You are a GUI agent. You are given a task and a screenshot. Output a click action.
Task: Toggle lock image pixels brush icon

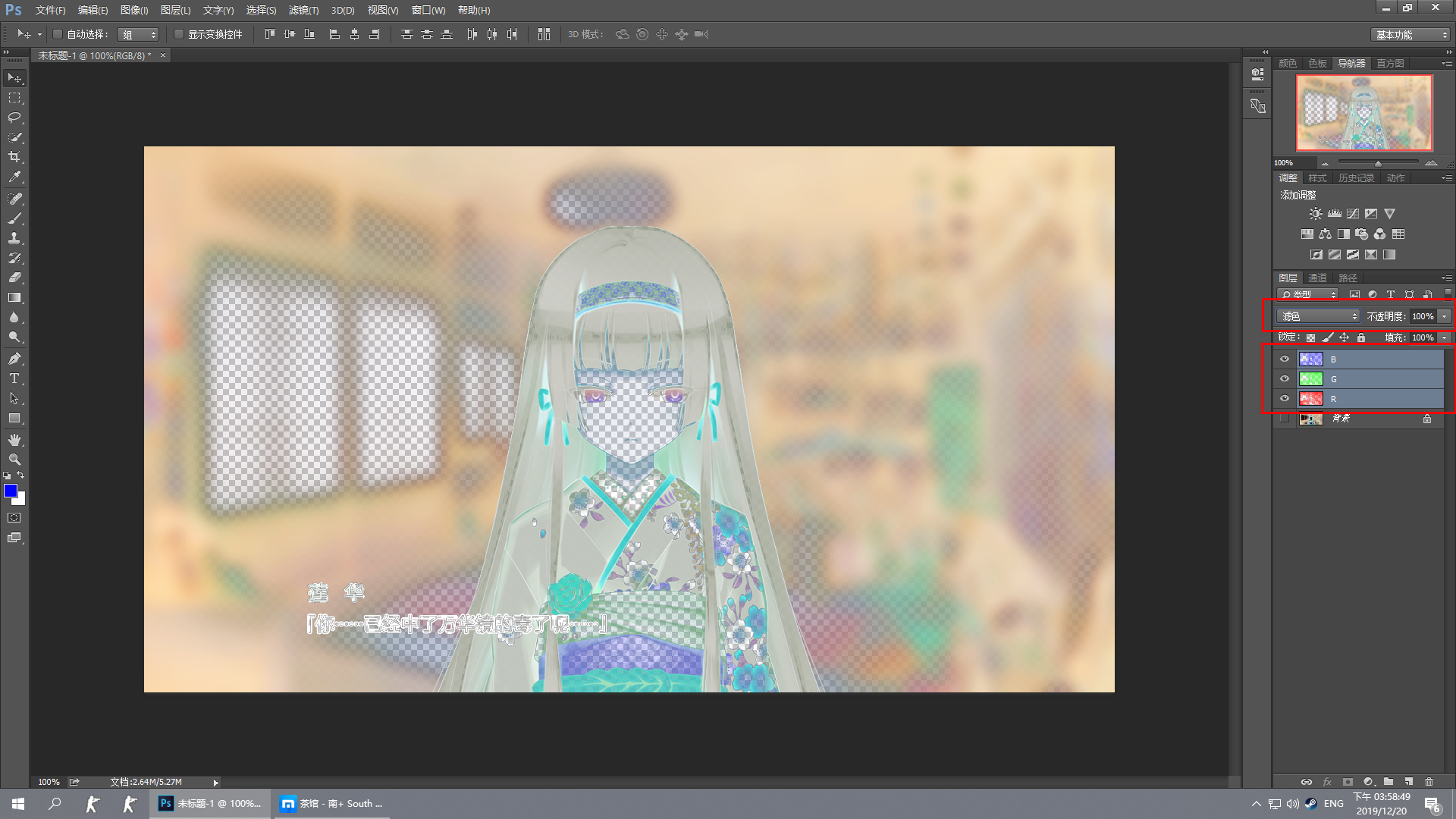[1327, 337]
